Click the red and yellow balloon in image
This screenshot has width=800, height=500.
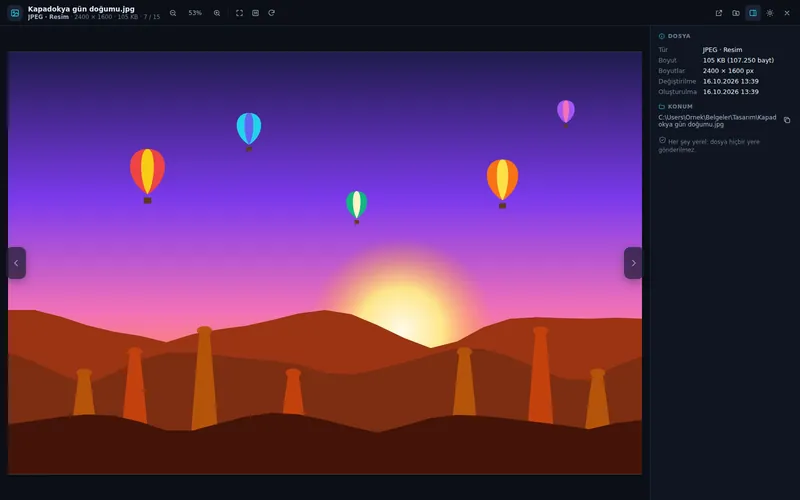[x=147, y=176]
